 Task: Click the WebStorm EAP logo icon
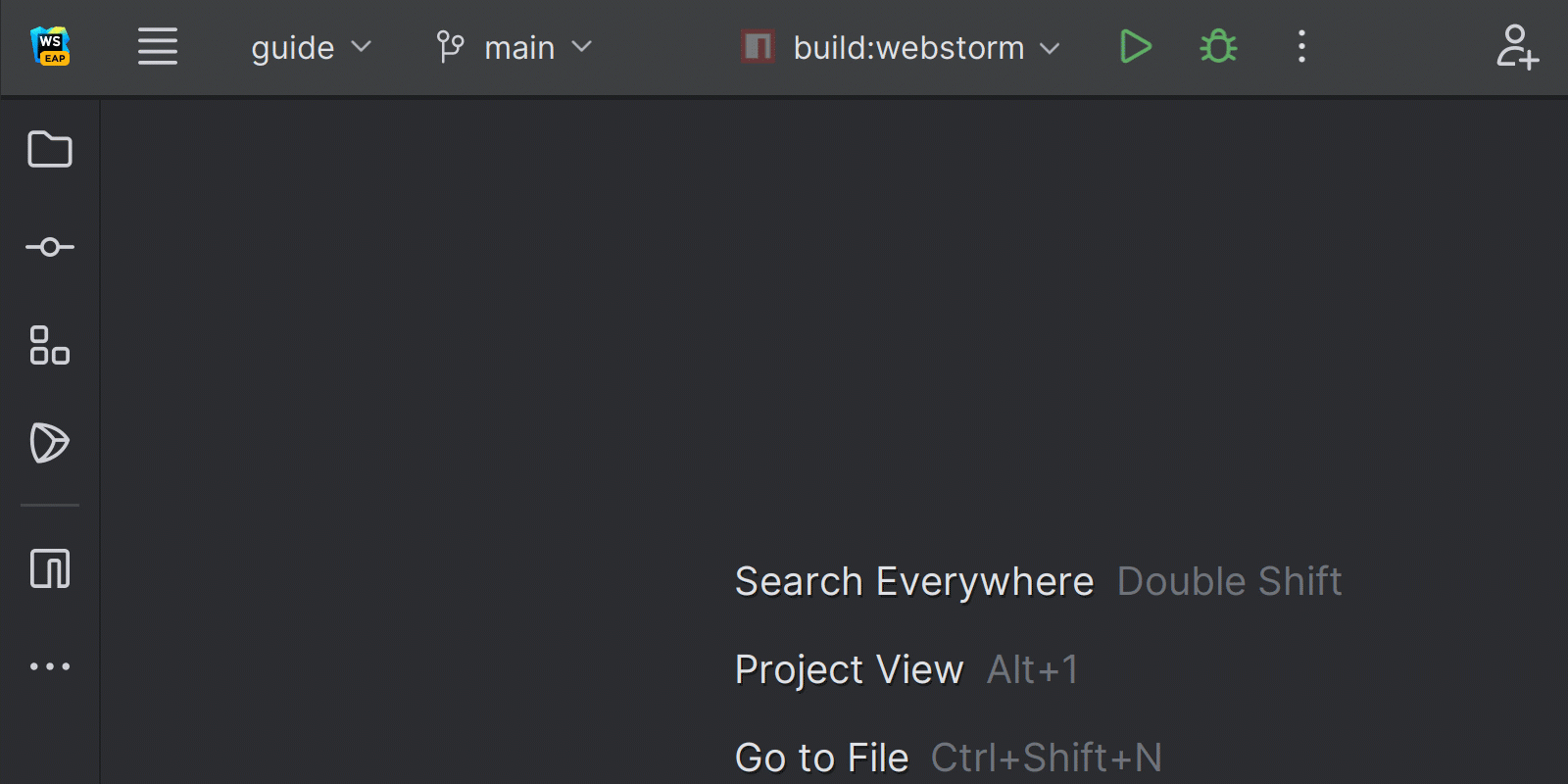point(50,46)
